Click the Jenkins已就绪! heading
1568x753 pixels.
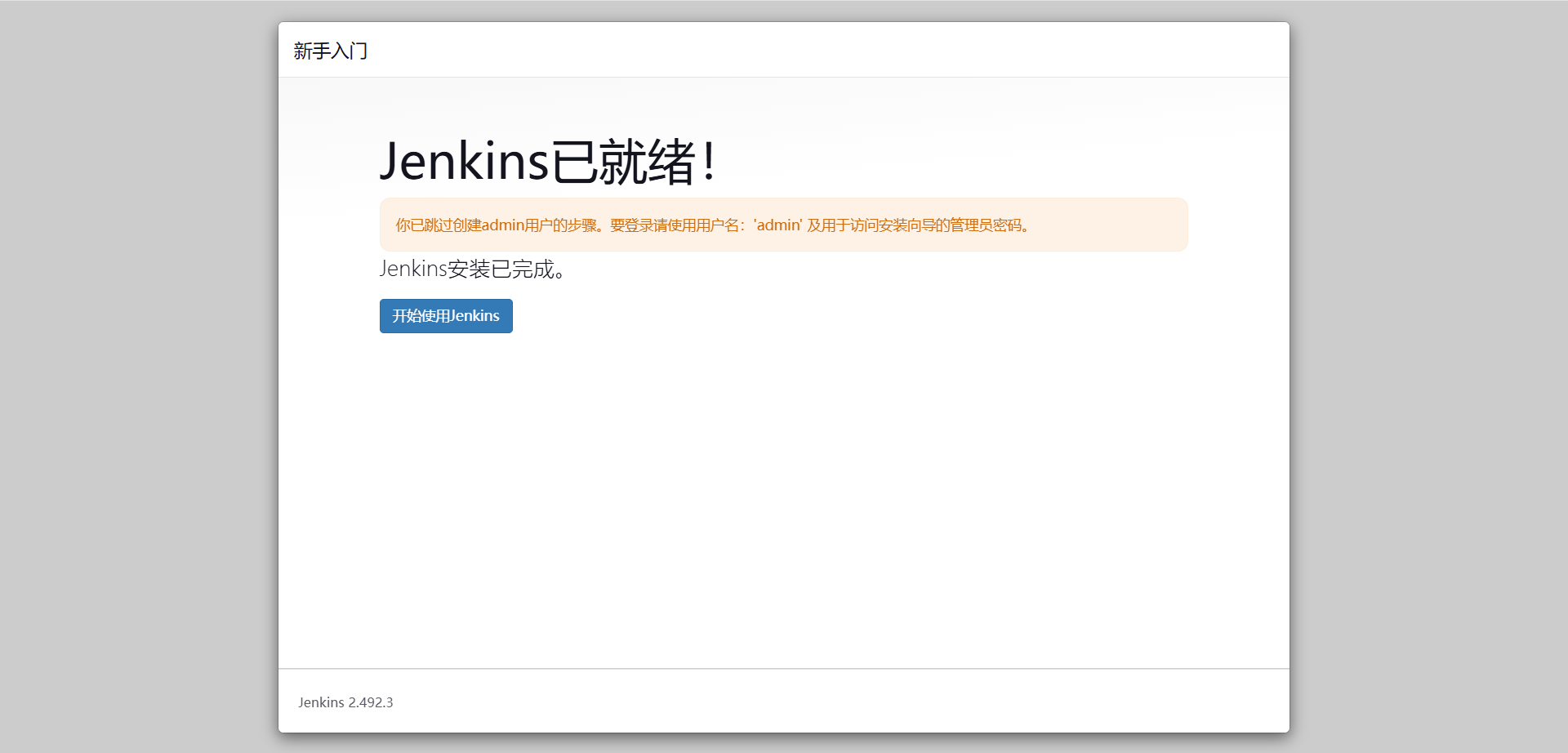[x=548, y=161]
